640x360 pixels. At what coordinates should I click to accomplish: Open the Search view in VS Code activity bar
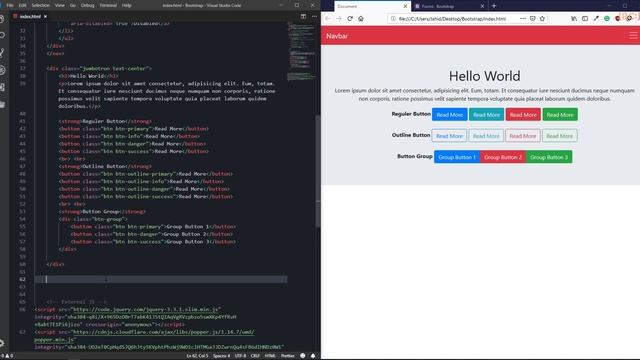(x=2, y=36)
